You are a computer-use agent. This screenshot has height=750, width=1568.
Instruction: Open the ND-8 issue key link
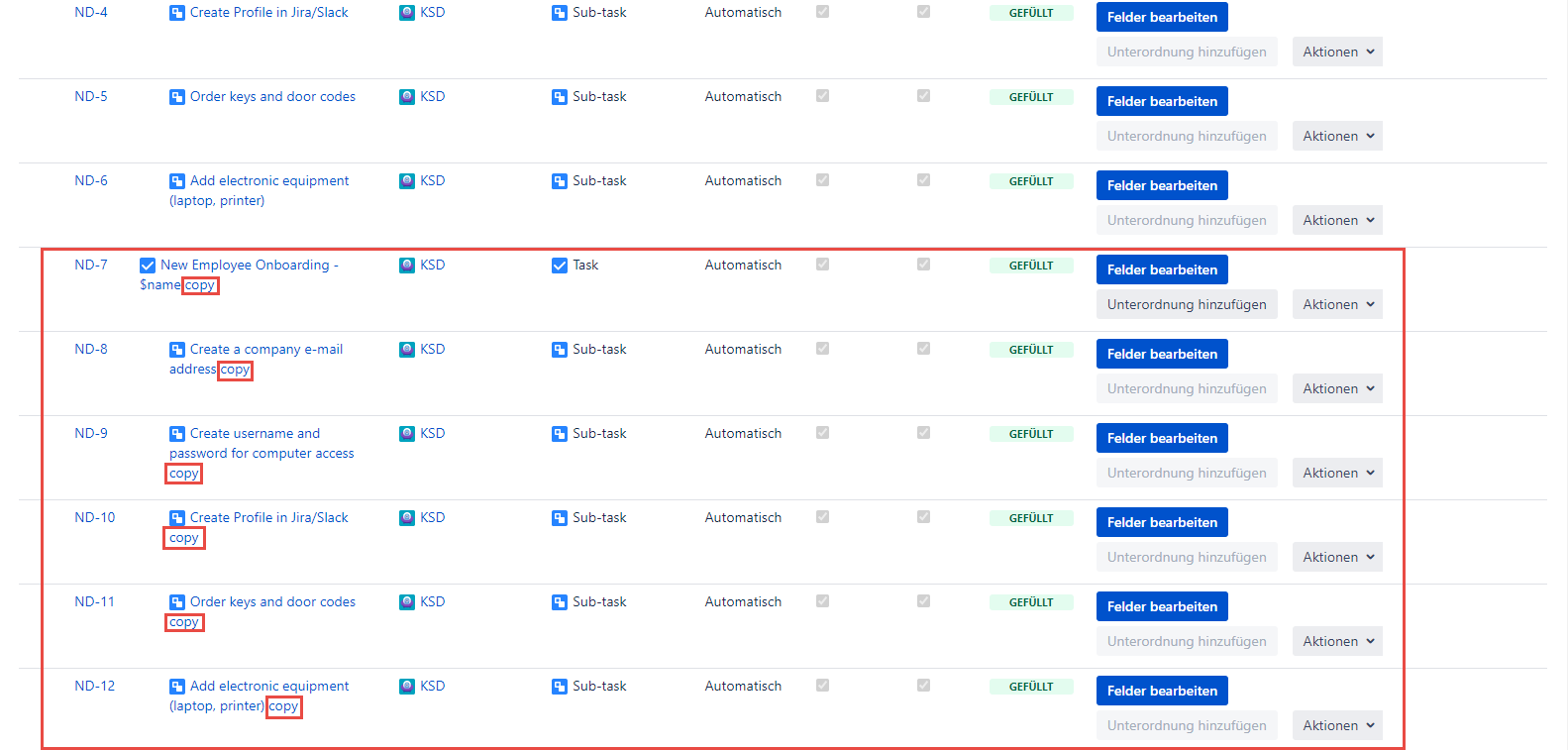pyautogui.click(x=91, y=350)
